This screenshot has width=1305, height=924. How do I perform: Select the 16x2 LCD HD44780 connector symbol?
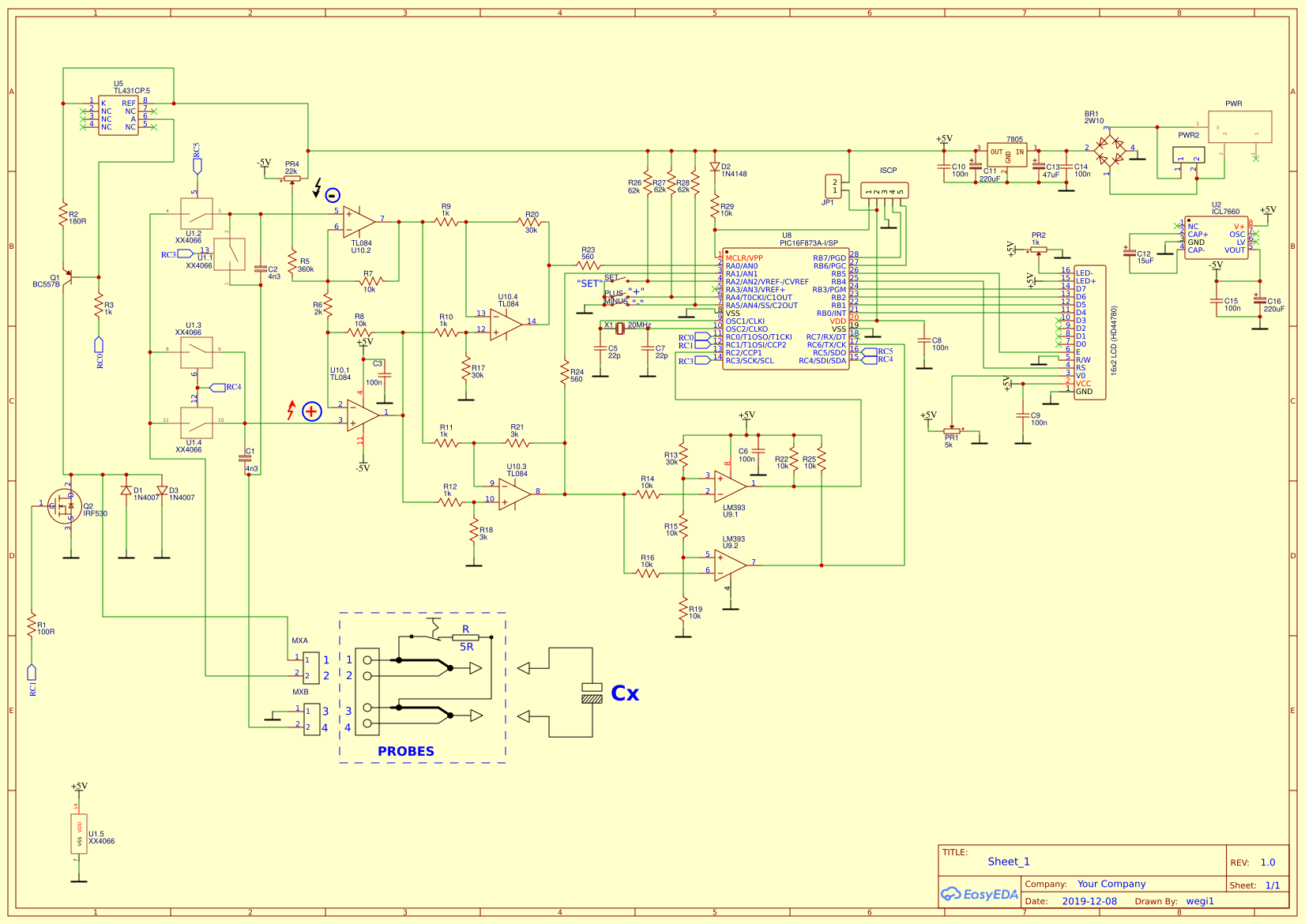[1089, 328]
